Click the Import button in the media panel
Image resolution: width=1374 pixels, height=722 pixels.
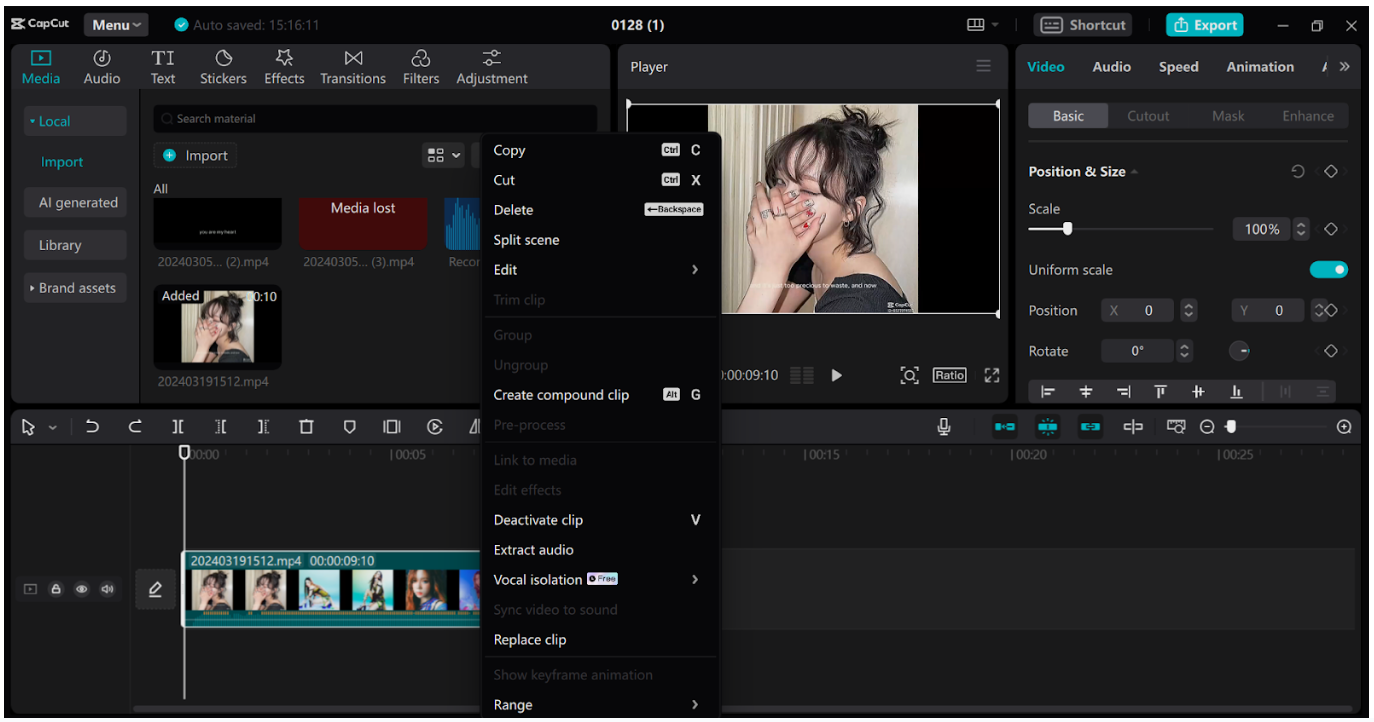coord(195,155)
